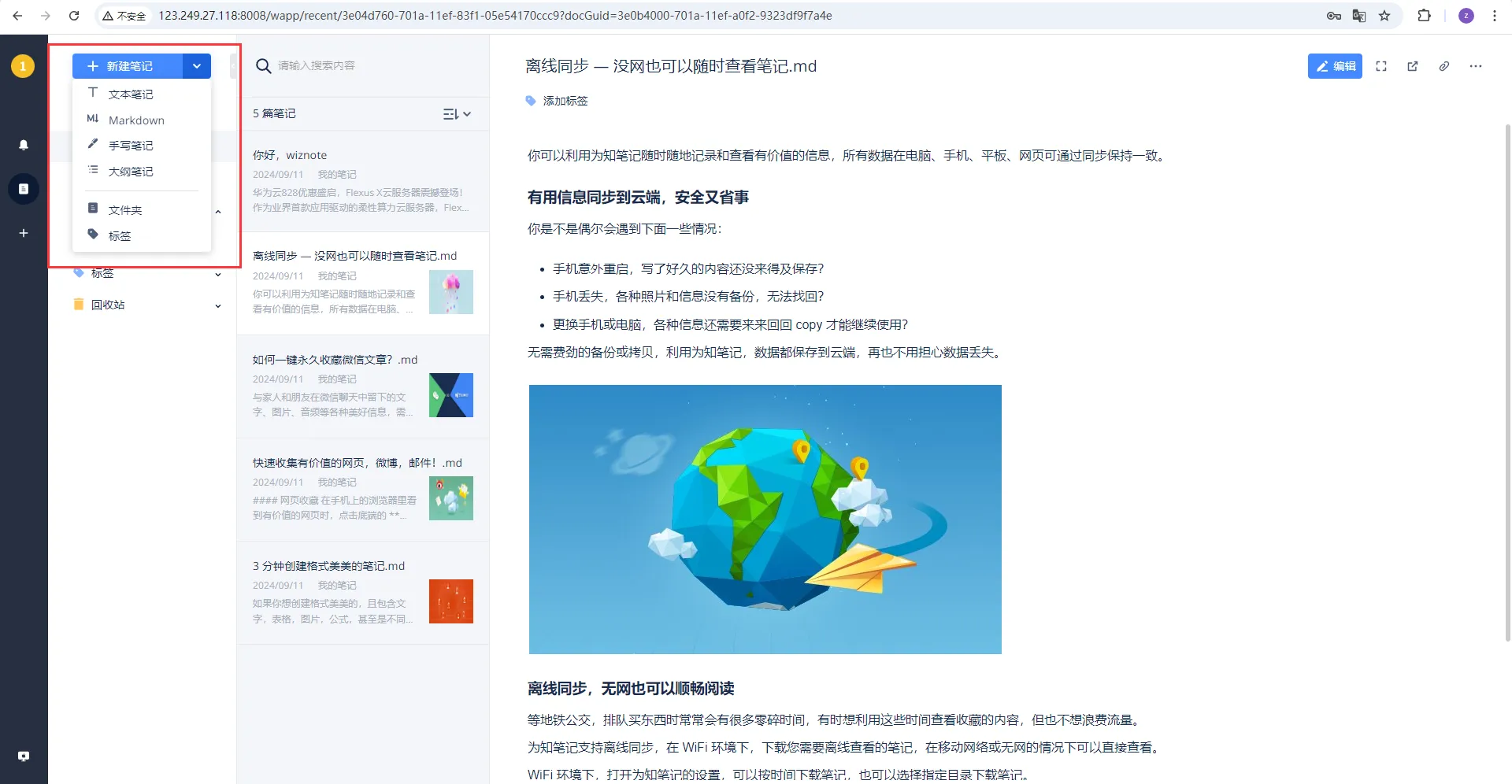Click the feedback icon at sidebar bottom
1512x784 pixels.
(x=24, y=756)
